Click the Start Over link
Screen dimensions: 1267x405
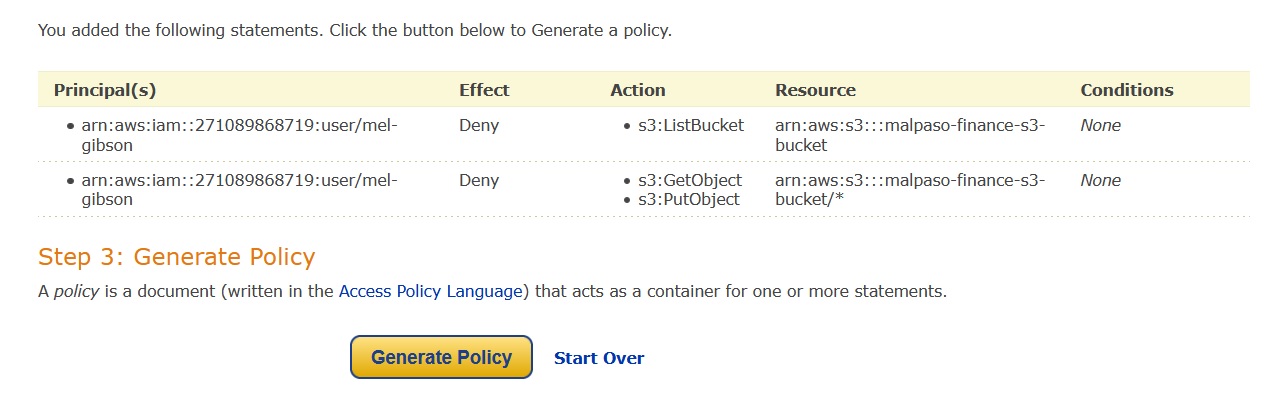(599, 358)
